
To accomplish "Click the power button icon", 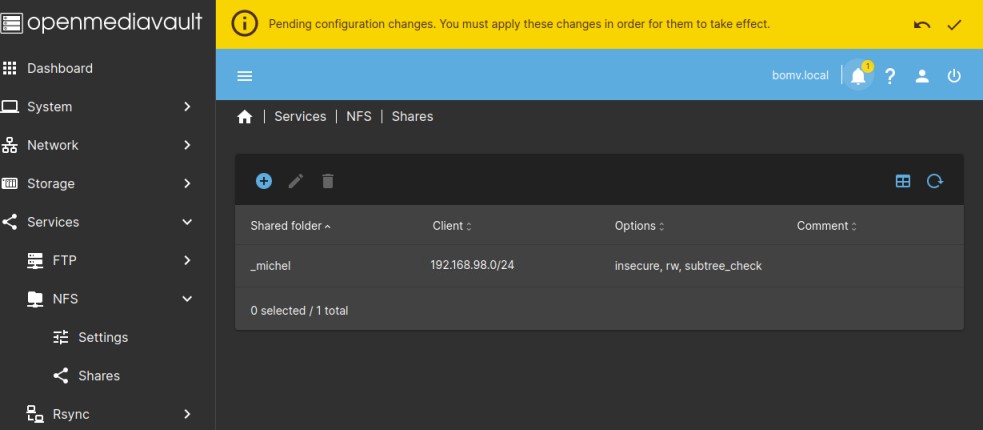I will pos(954,76).
